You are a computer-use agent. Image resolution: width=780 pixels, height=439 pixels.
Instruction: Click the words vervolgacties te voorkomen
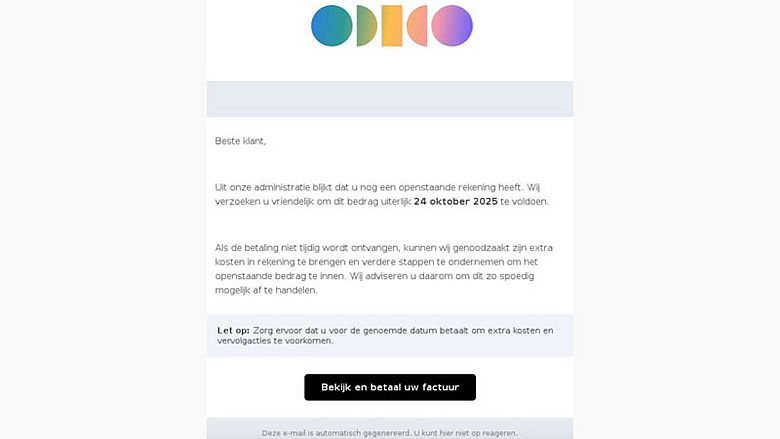tap(275, 341)
